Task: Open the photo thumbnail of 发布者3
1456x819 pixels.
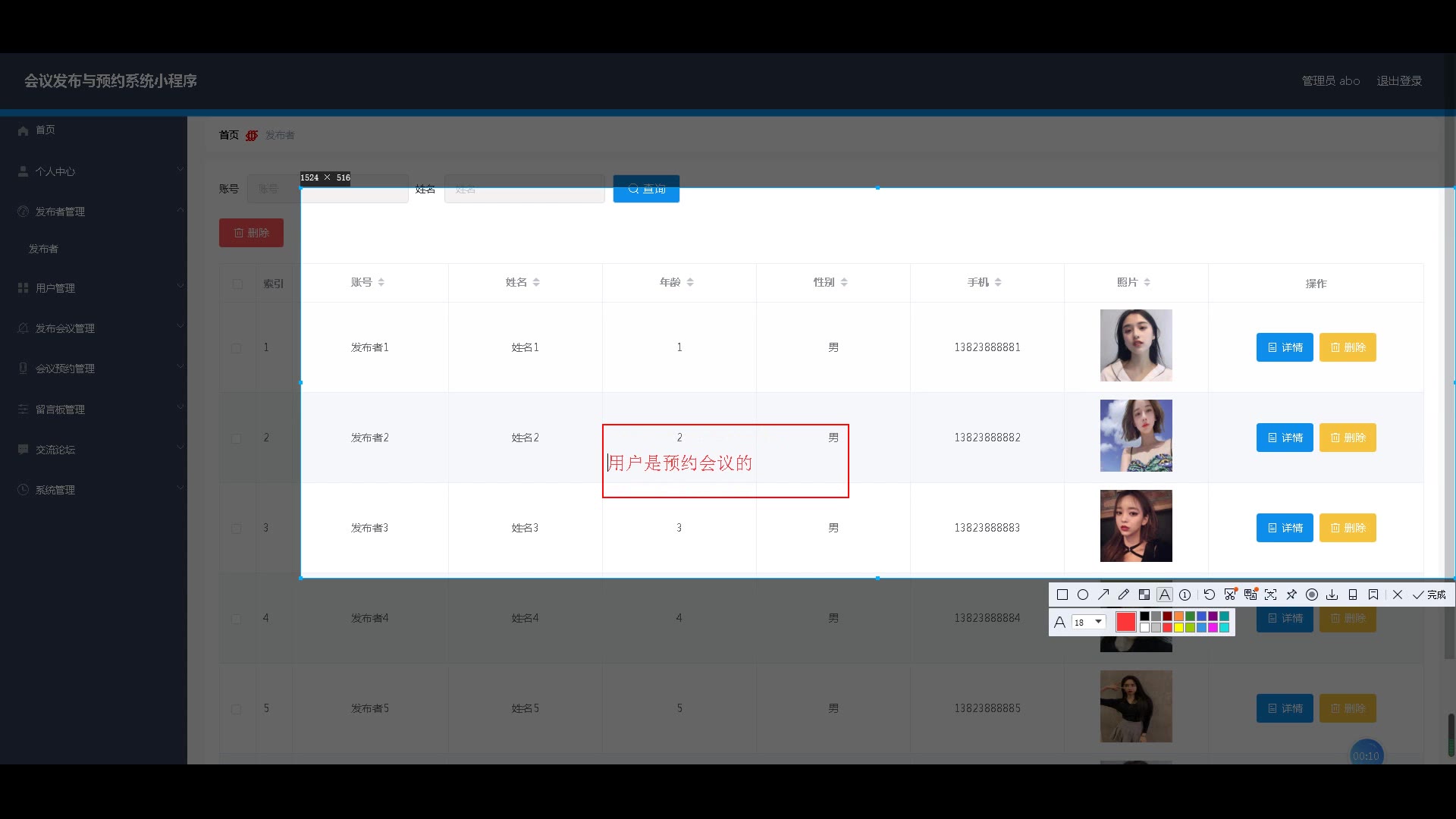Action: 1136,526
